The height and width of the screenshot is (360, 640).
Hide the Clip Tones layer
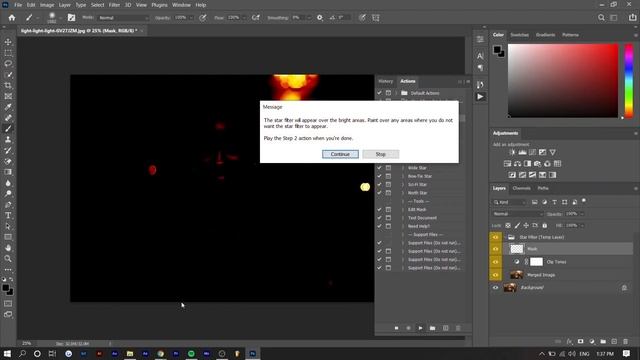click(x=496, y=262)
